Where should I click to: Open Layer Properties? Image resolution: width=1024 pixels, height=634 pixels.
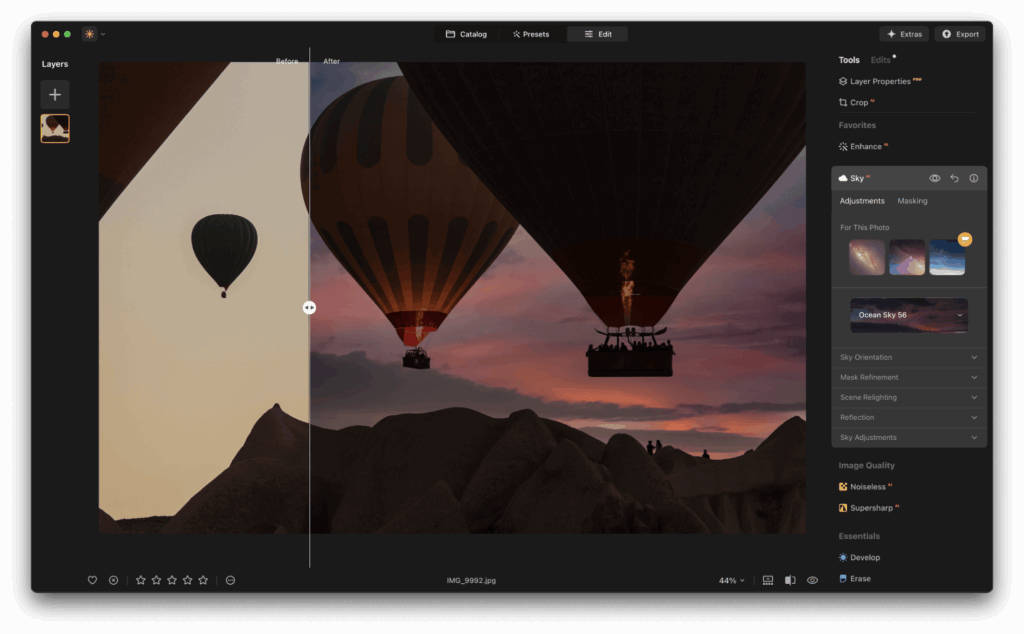879,81
